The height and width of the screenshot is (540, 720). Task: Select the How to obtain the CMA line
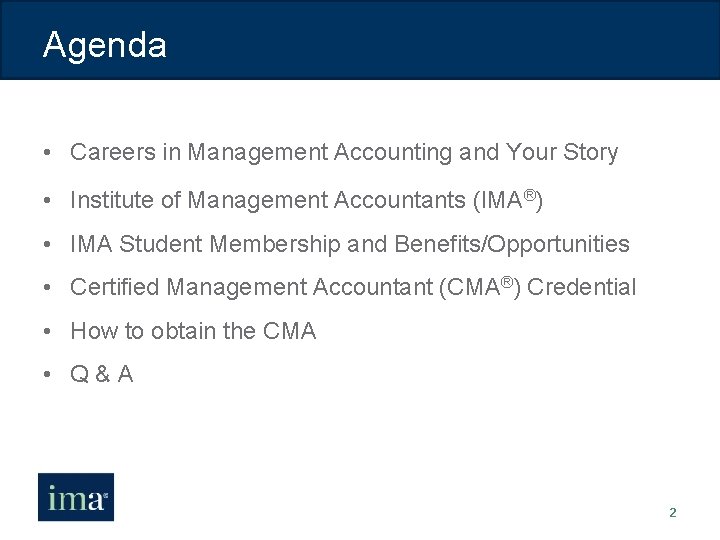193,331
